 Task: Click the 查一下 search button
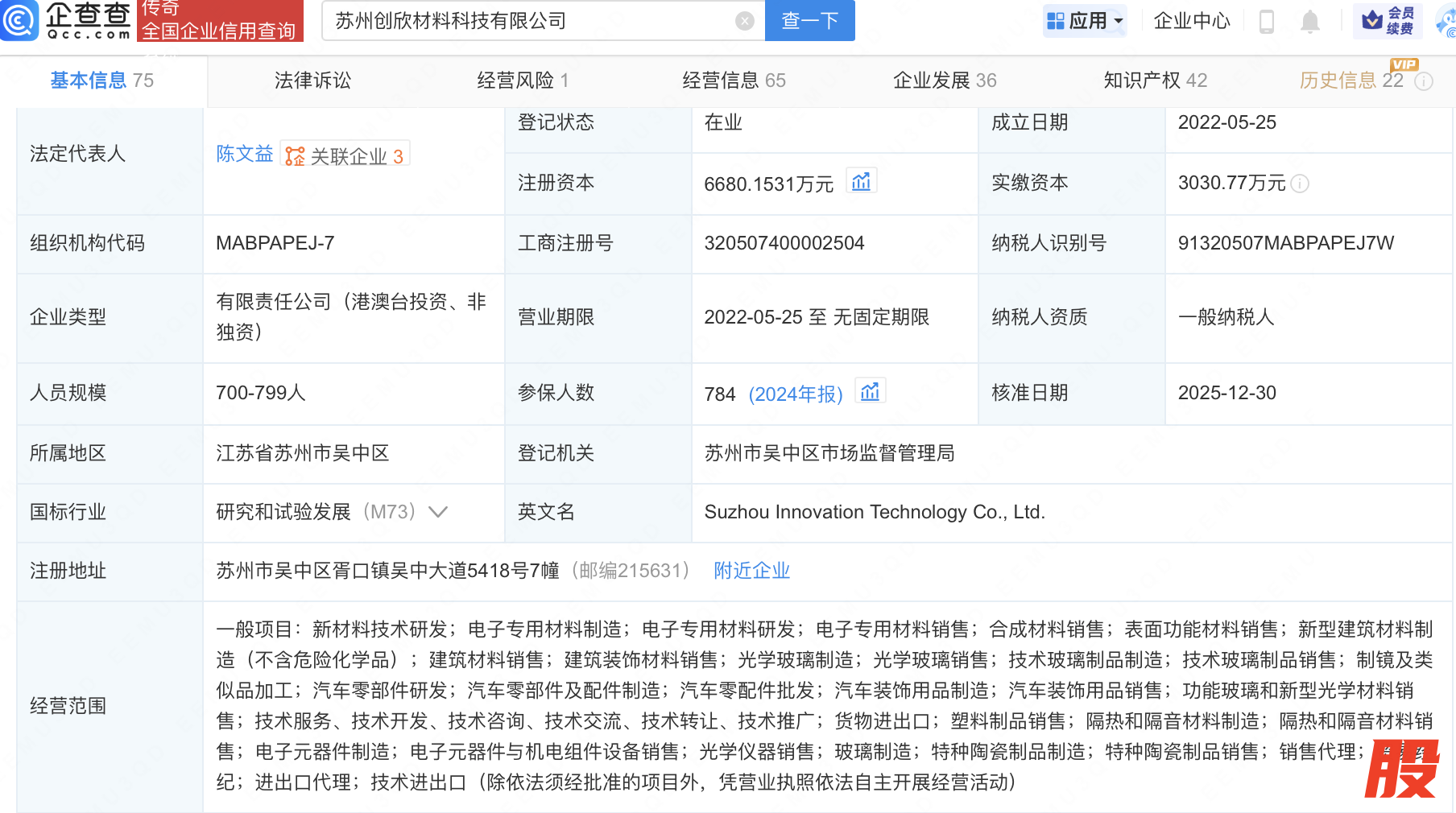[809, 21]
